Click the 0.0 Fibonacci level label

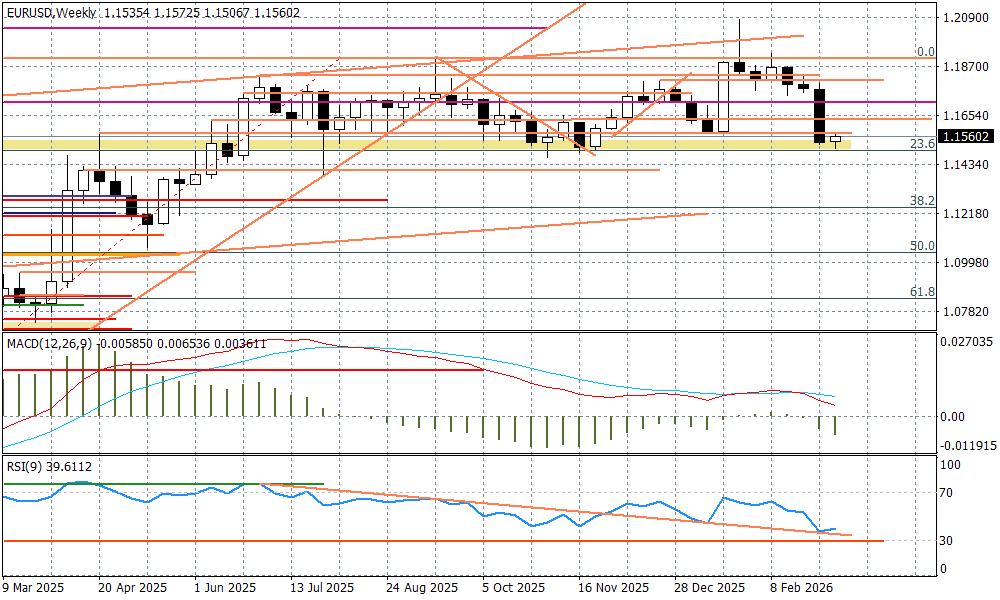(x=926, y=52)
